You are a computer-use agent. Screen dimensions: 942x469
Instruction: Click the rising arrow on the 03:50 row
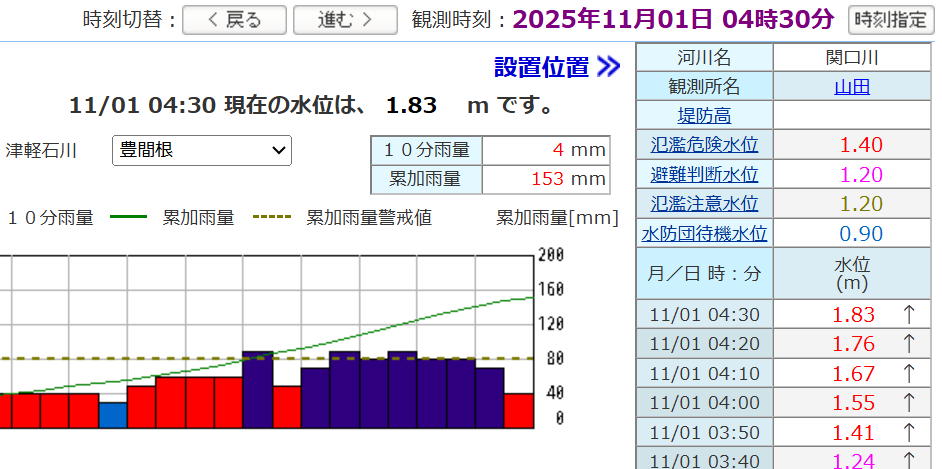point(909,432)
